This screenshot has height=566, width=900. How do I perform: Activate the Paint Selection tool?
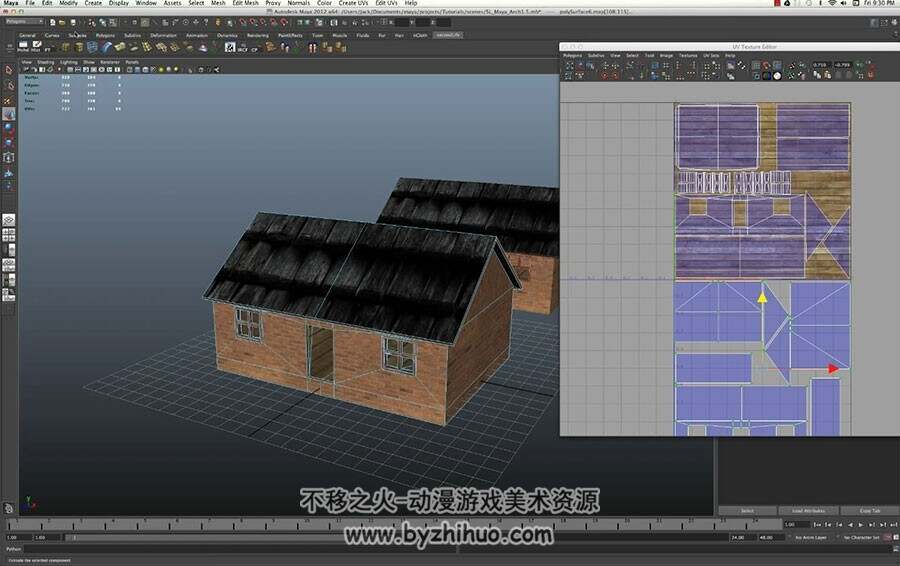tap(9, 100)
